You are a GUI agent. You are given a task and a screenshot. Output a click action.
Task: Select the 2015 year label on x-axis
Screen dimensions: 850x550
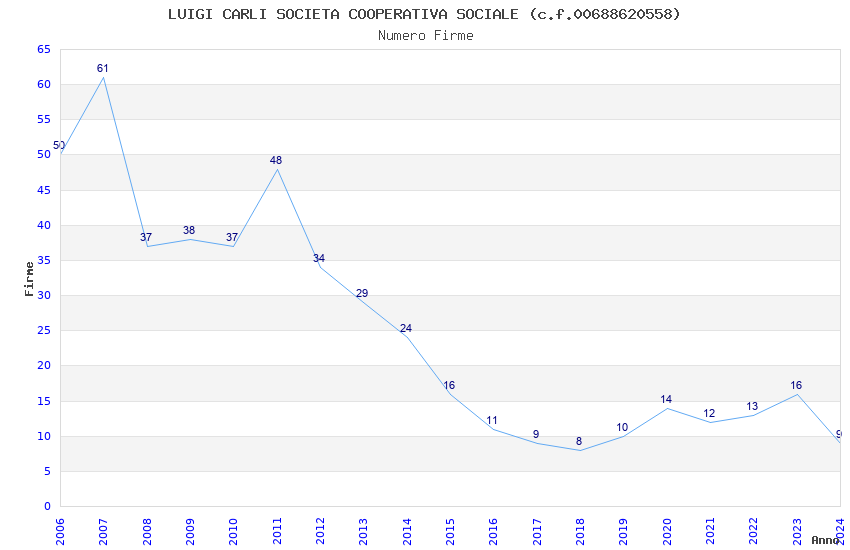(x=450, y=532)
